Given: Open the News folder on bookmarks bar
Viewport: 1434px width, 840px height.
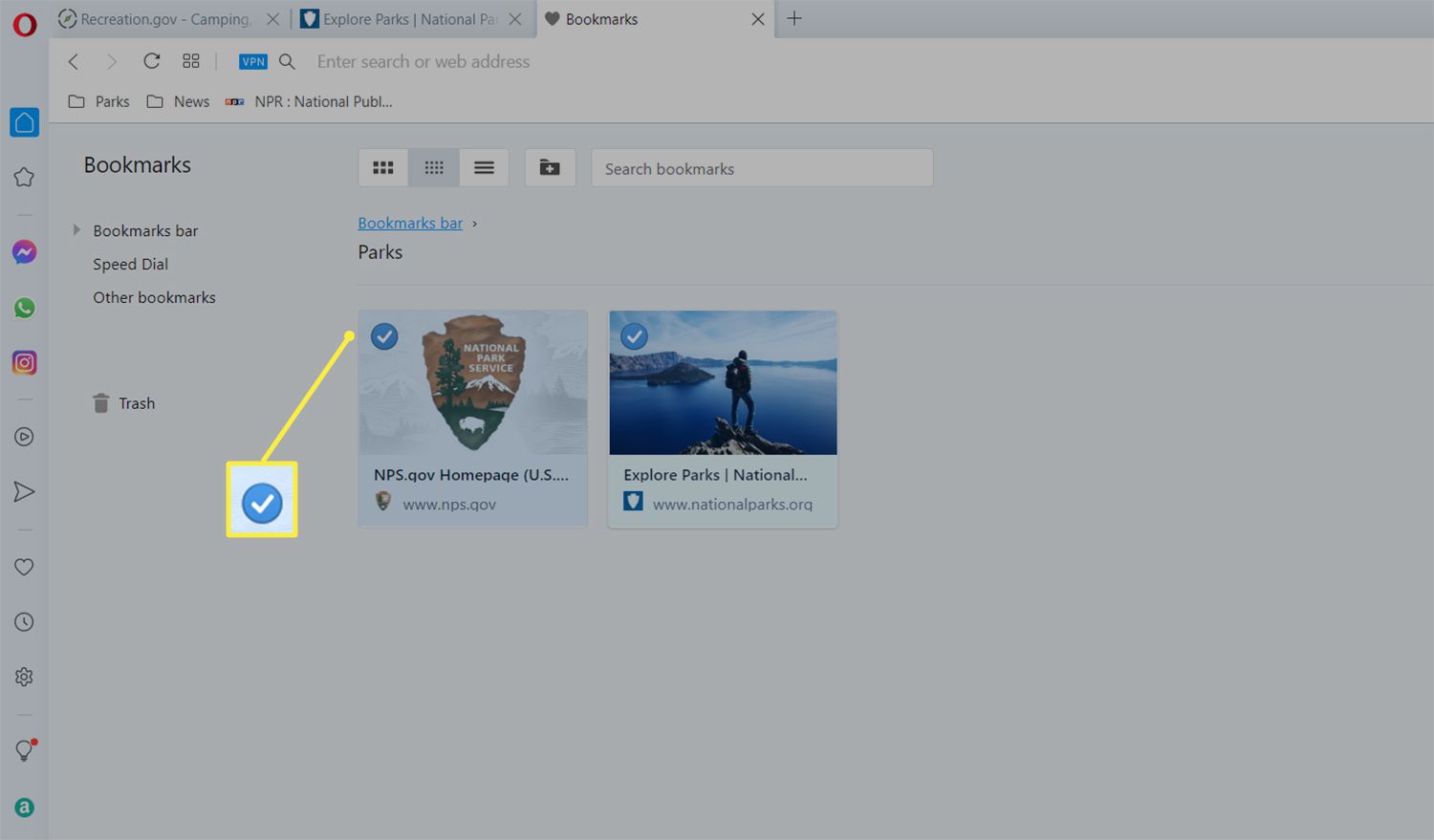Looking at the screenshot, I should [178, 101].
